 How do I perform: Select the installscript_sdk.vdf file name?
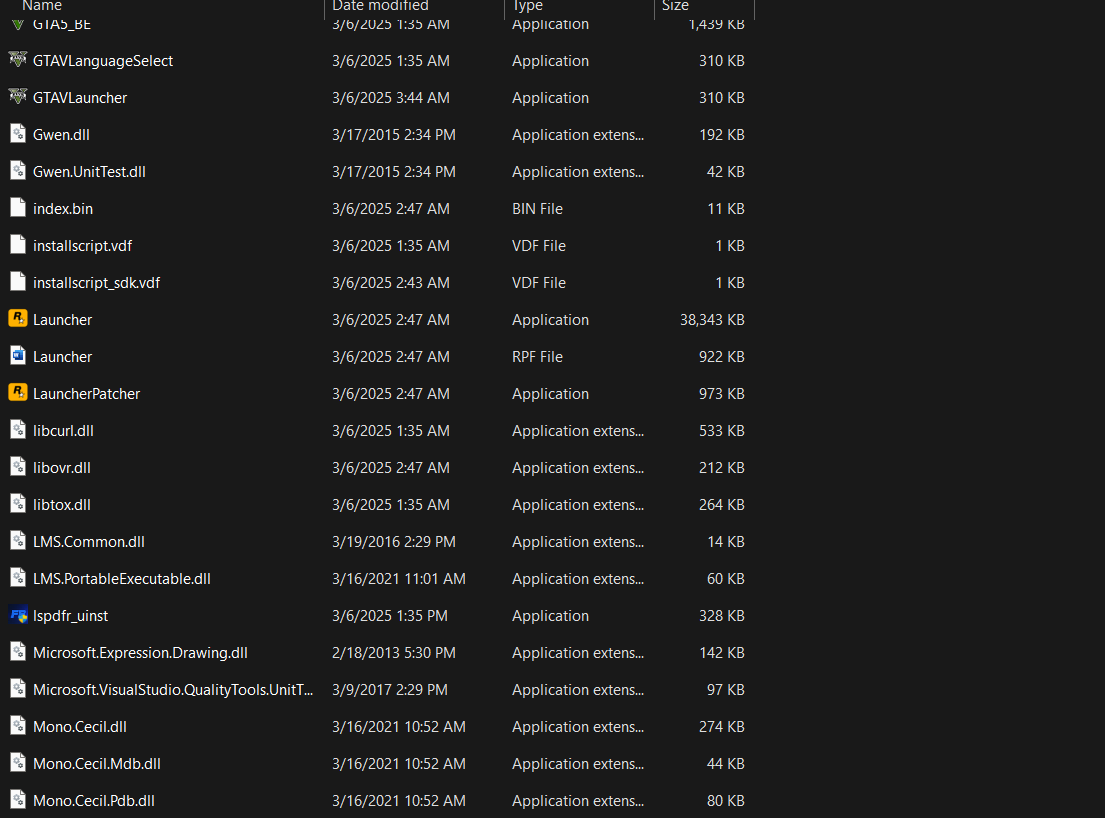pos(97,283)
